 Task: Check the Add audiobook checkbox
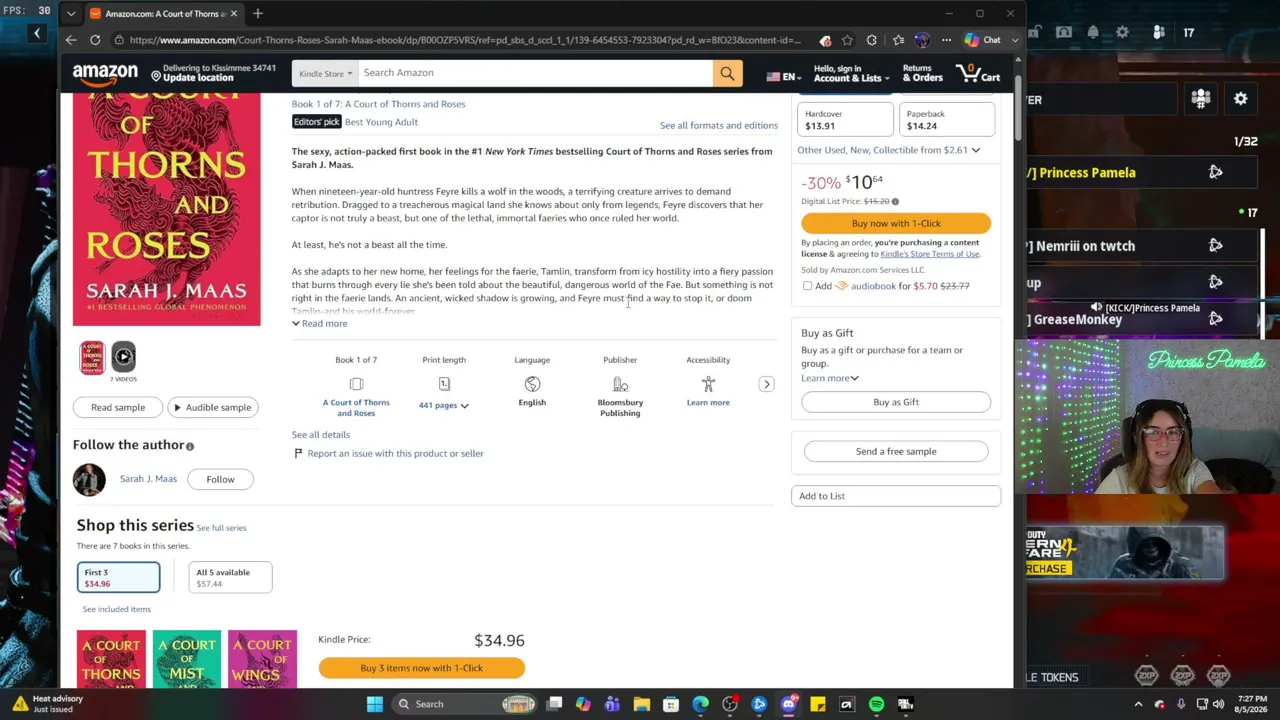[x=807, y=286]
